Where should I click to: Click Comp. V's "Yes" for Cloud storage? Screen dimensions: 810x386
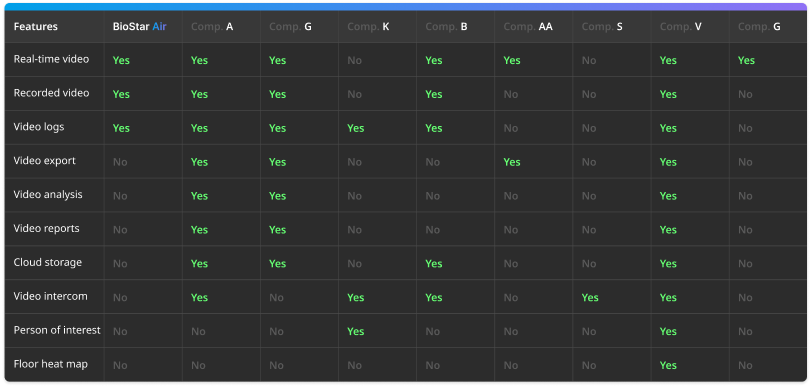668,264
